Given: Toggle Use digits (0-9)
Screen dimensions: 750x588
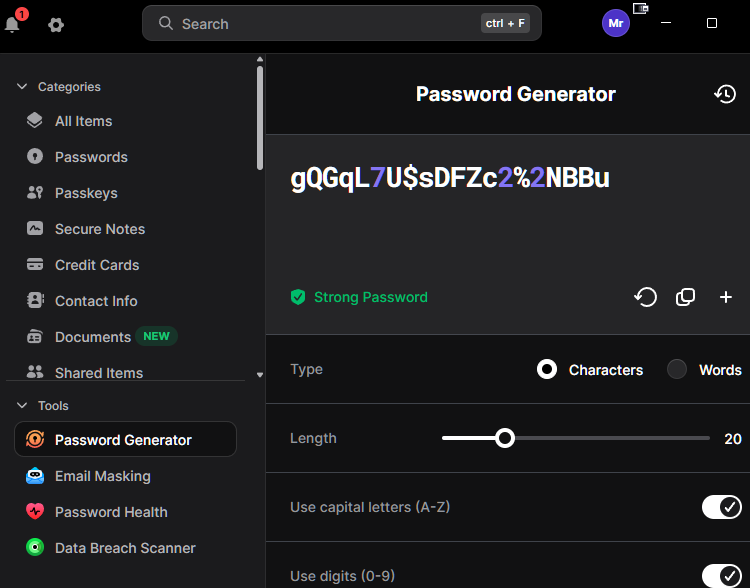Looking at the screenshot, I should point(722,576).
